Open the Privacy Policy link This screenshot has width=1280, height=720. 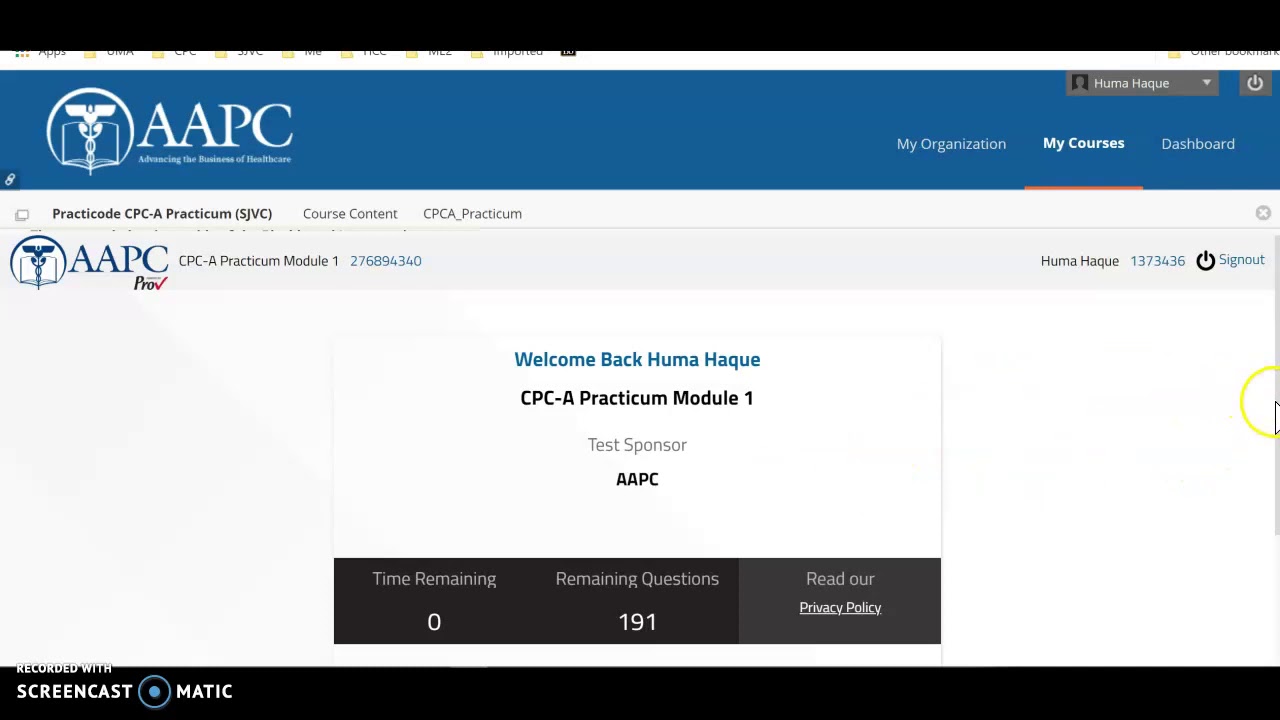[x=840, y=608]
